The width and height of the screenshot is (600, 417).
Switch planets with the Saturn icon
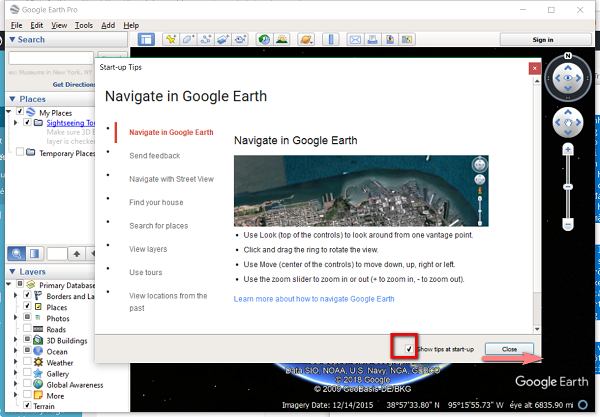306,39
